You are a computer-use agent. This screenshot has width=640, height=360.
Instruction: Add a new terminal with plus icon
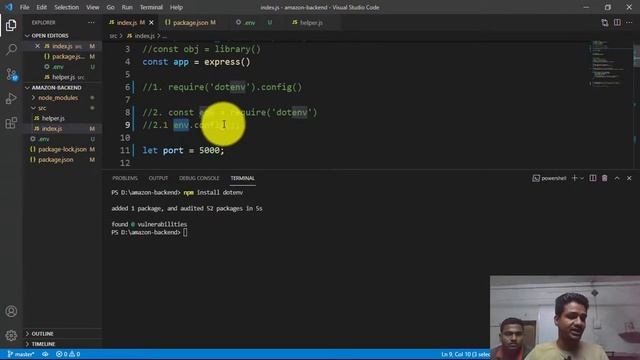(574, 178)
